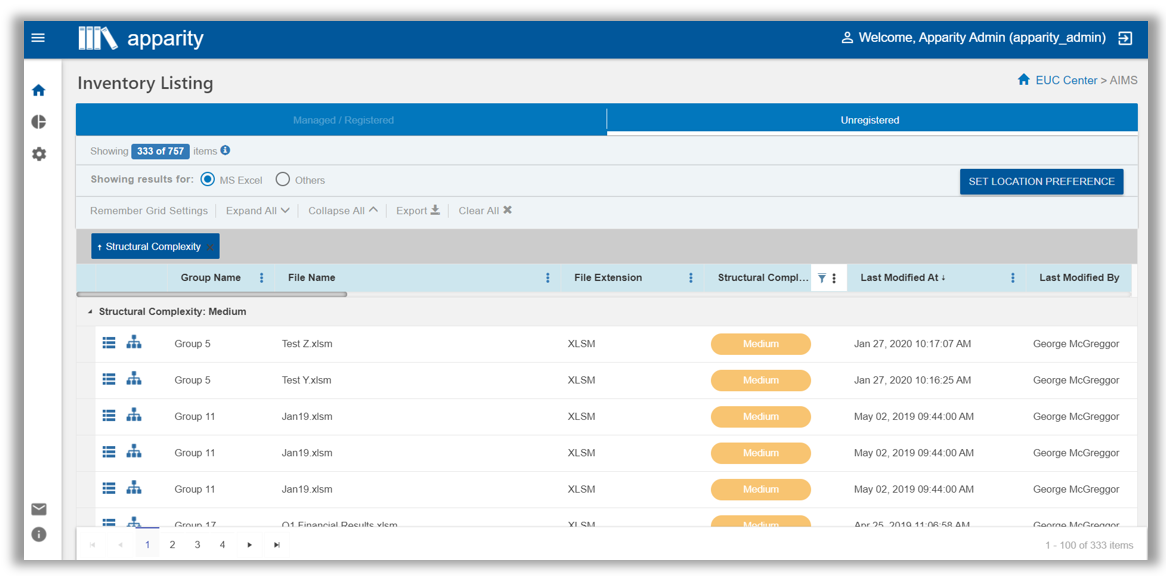Click the info icon at sidebar bottom
The height and width of the screenshot is (576, 1166).
pos(38,534)
